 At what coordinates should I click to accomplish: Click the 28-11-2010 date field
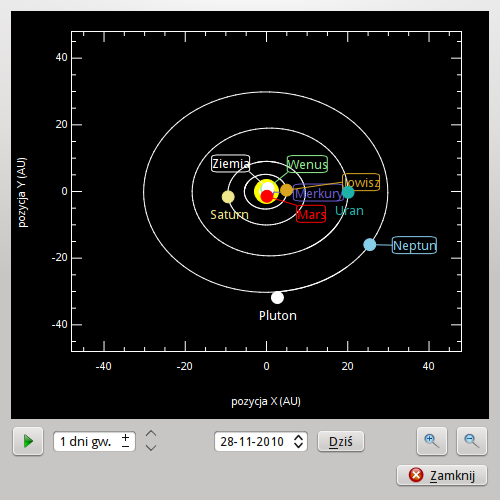click(x=261, y=441)
